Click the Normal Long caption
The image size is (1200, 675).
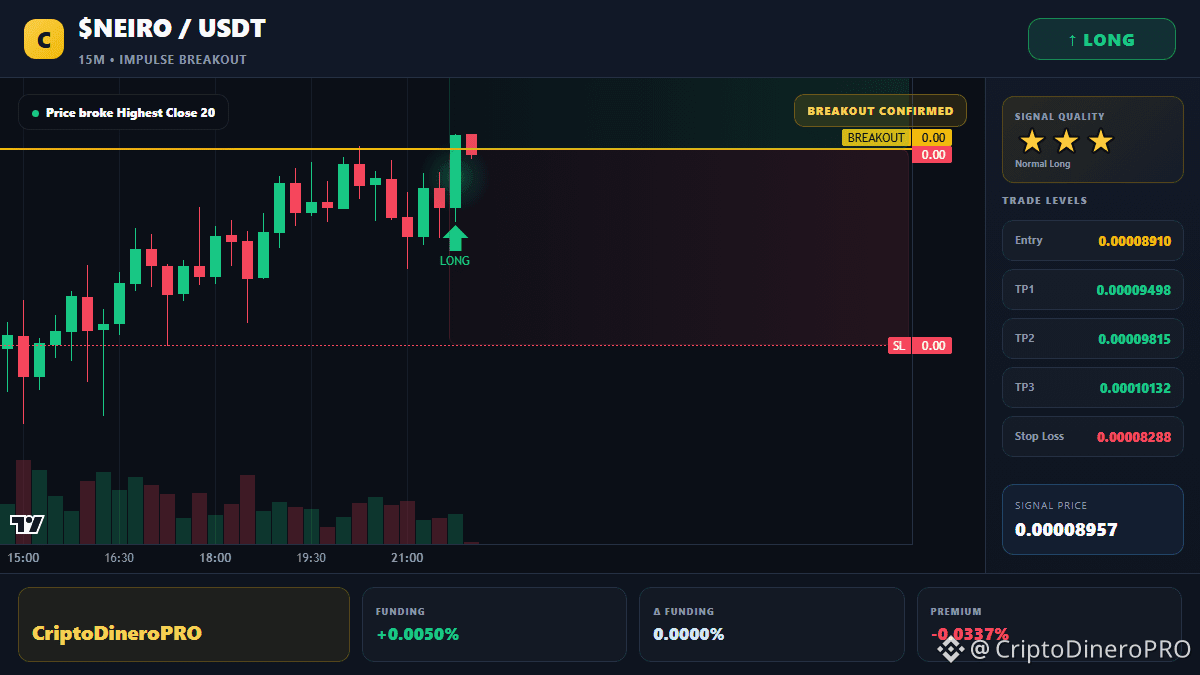[1042, 164]
